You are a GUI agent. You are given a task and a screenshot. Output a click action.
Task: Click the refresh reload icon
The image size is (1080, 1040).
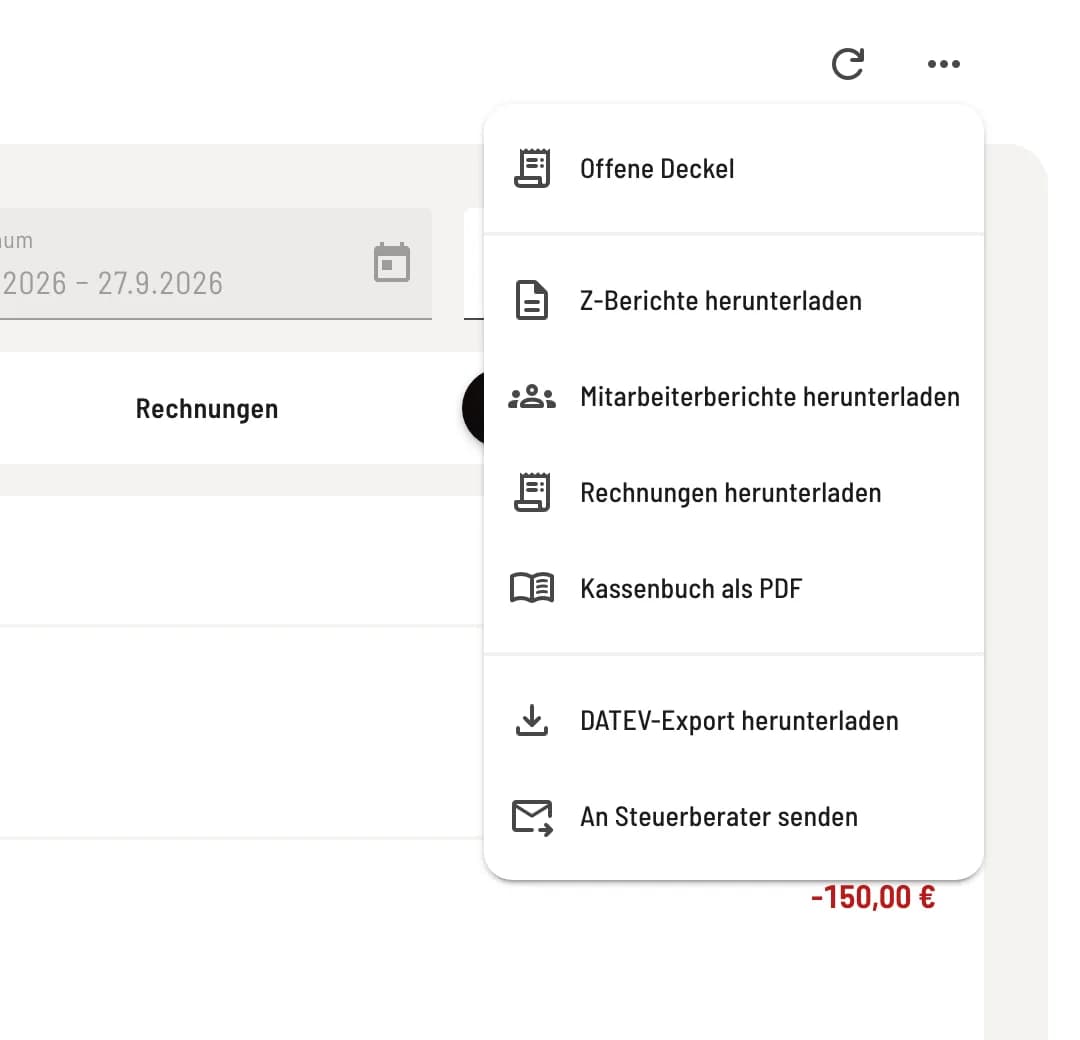[x=847, y=64]
